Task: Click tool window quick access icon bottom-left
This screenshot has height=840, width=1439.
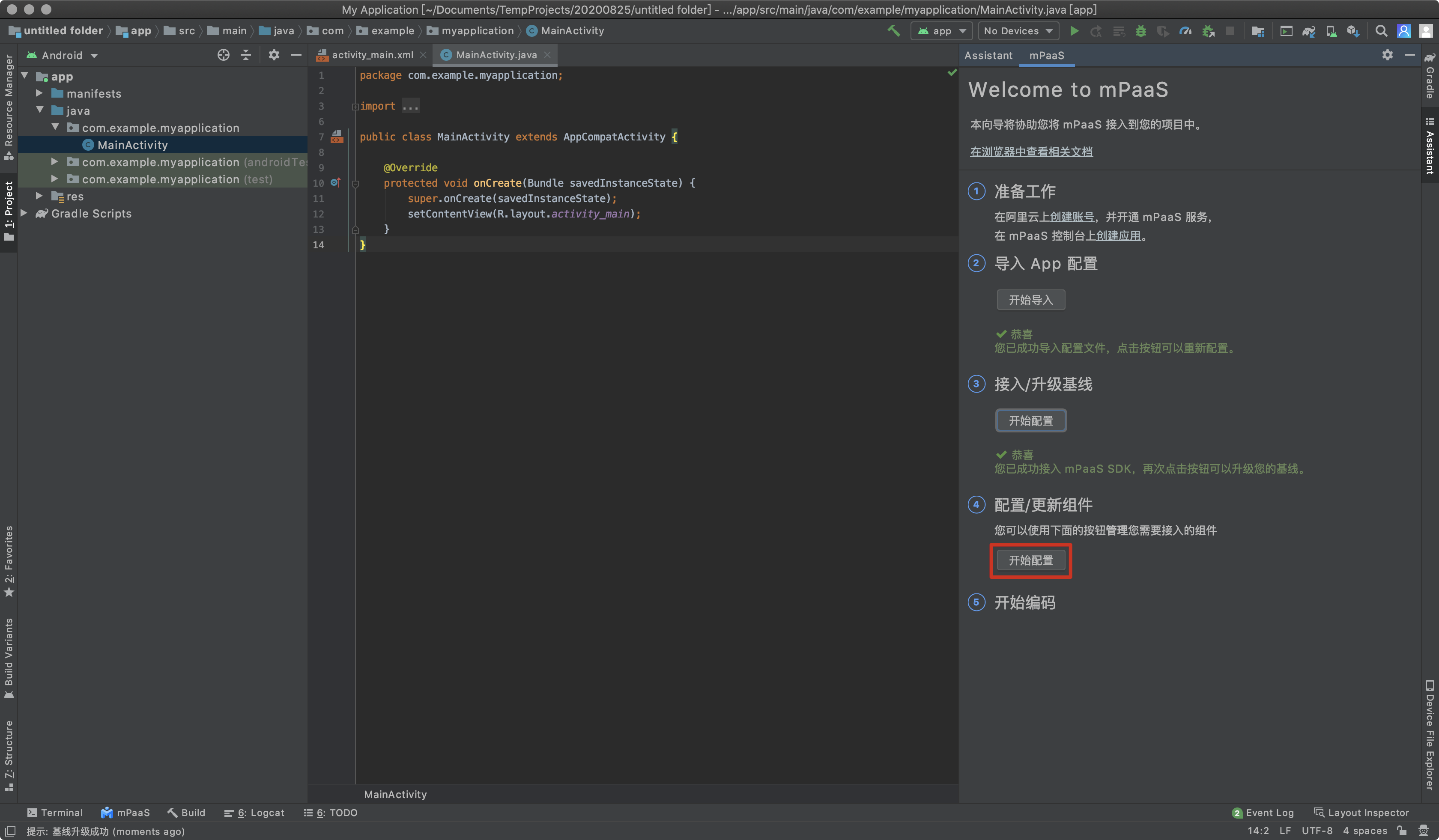Action: tap(10, 831)
